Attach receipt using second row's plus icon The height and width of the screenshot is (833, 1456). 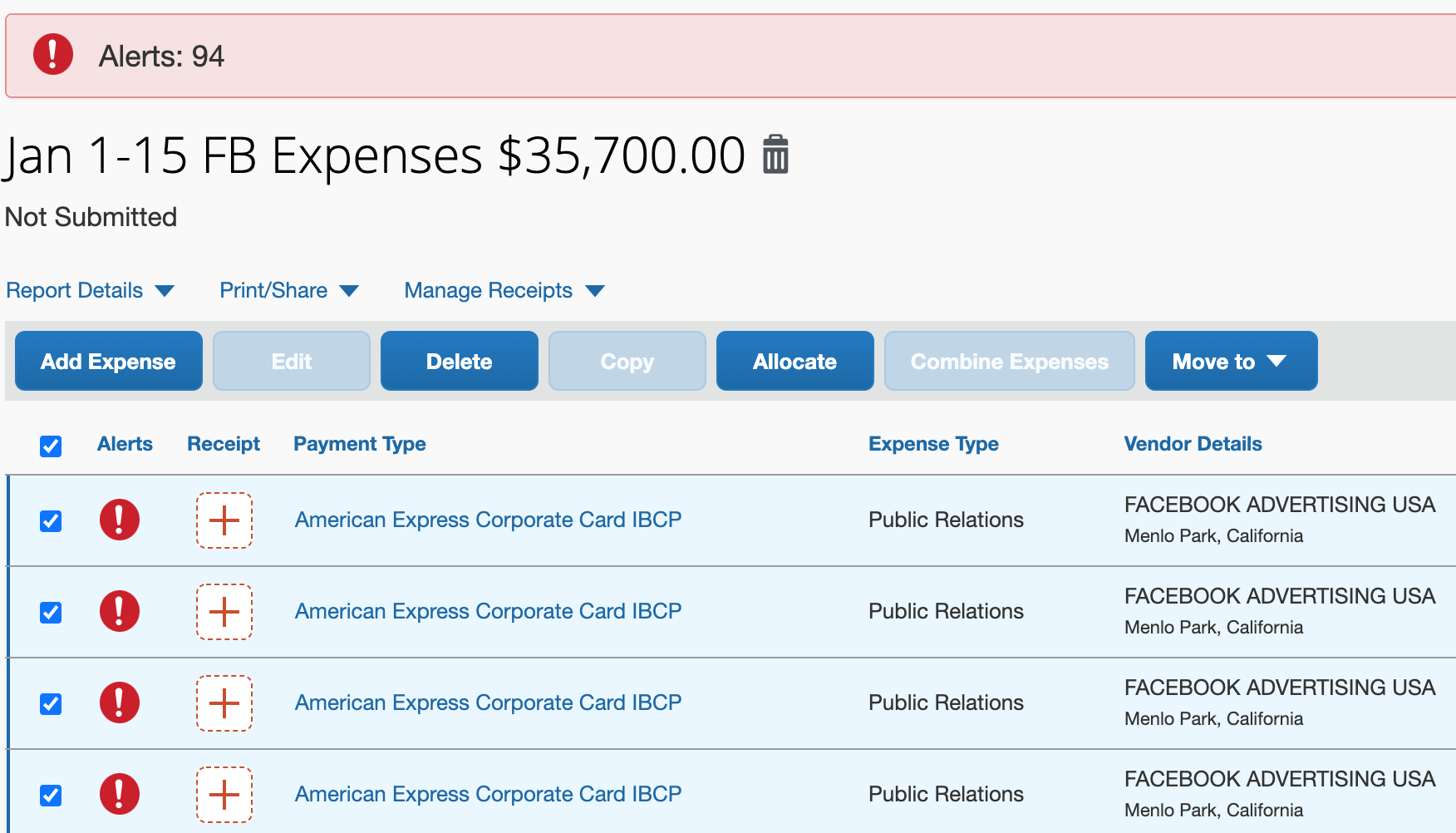click(x=224, y=612)
